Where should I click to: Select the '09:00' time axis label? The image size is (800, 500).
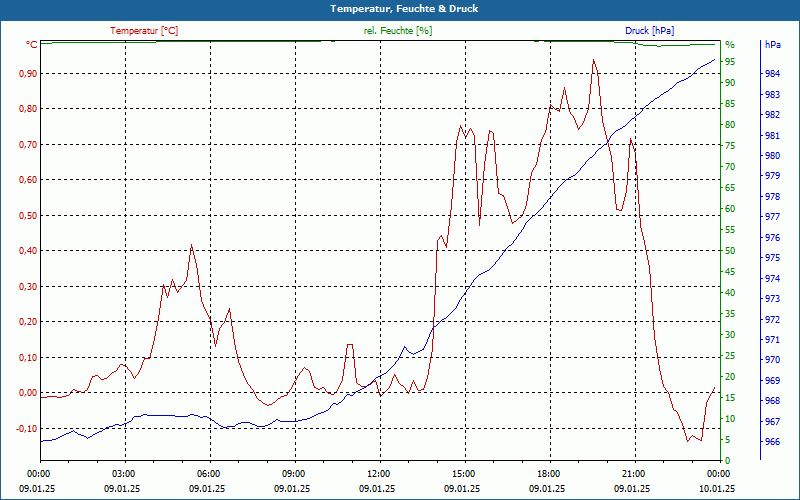tap(292, 473)
